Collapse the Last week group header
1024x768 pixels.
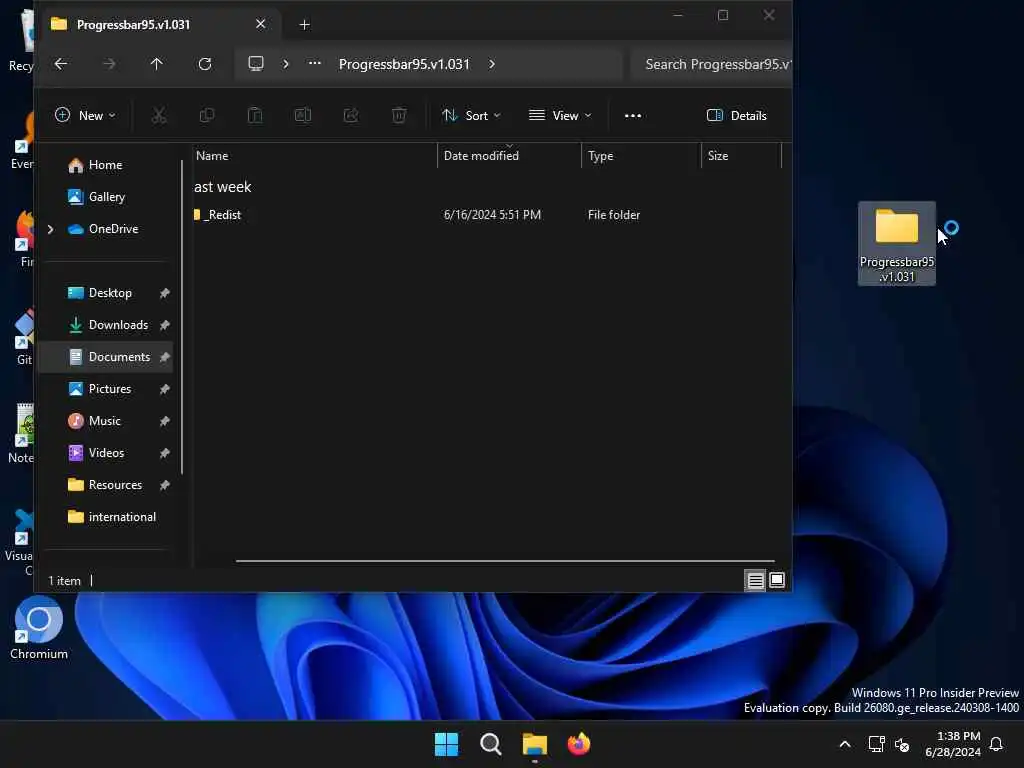point(223,187)
